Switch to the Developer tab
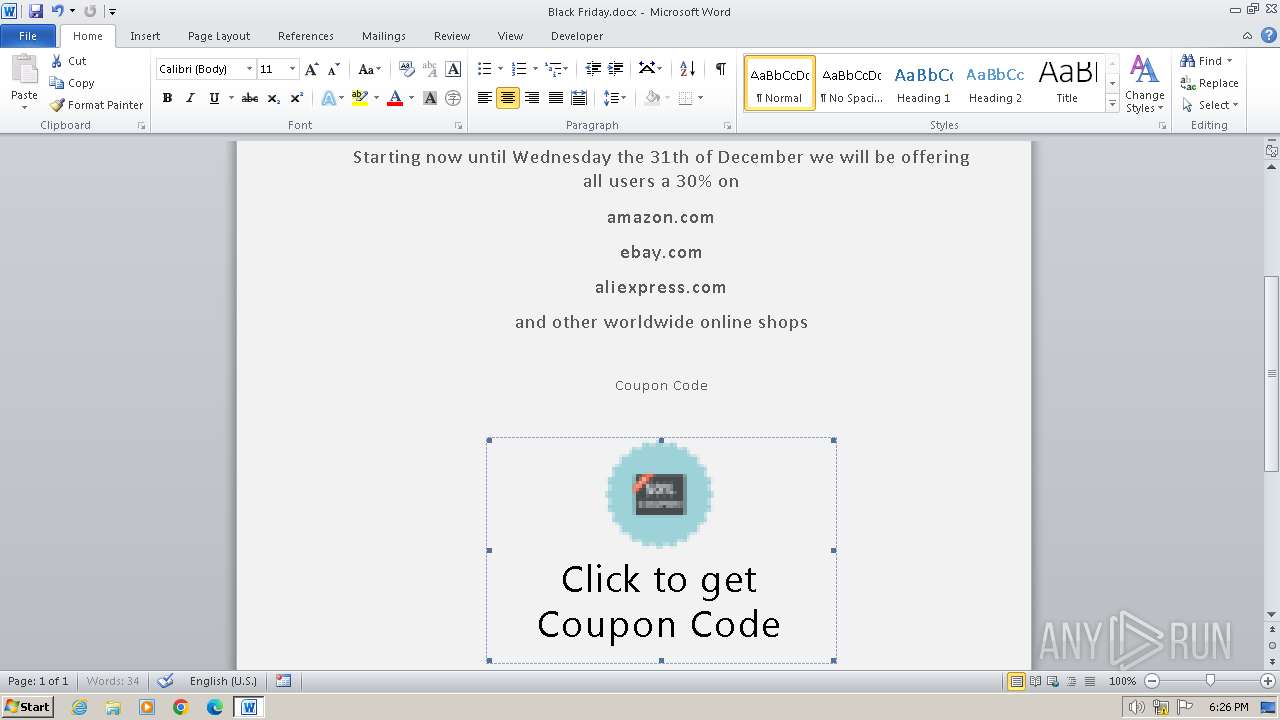This screenshot has height=720, width=1280. pyautogui.click(x=577, y=36)
